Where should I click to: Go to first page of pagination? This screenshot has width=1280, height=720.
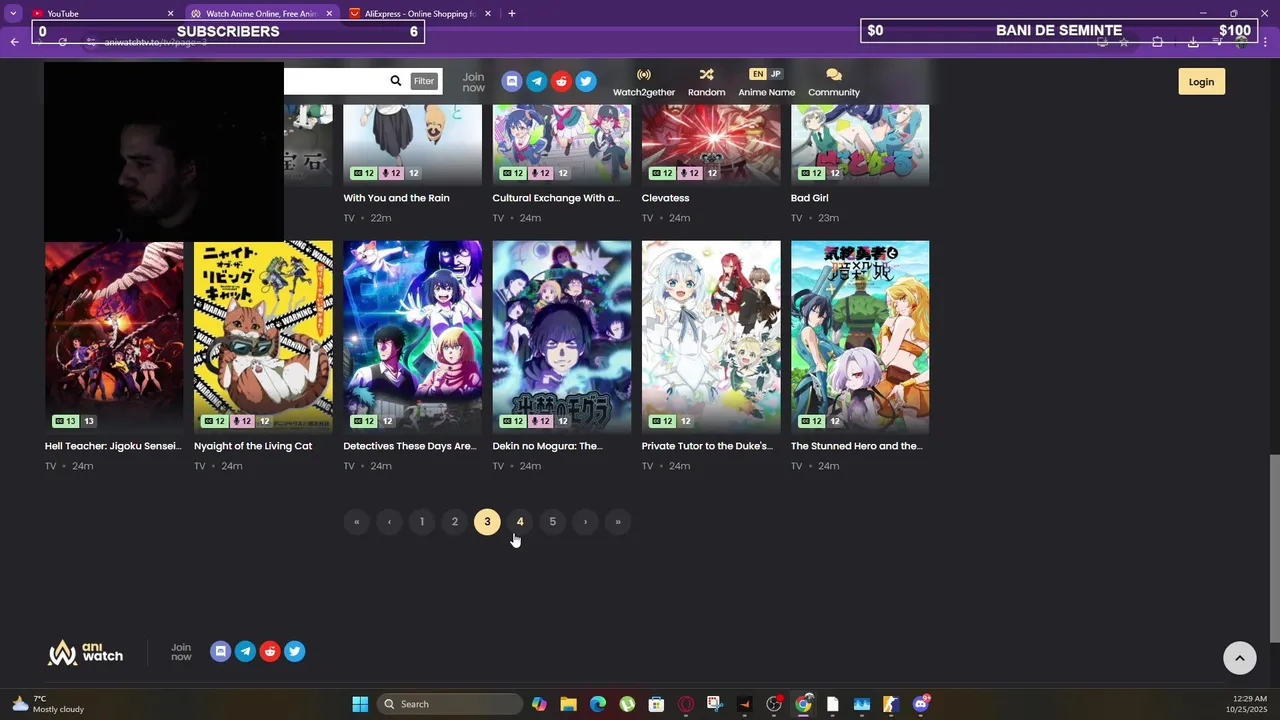pyautogui.click(x=356, y=522)
